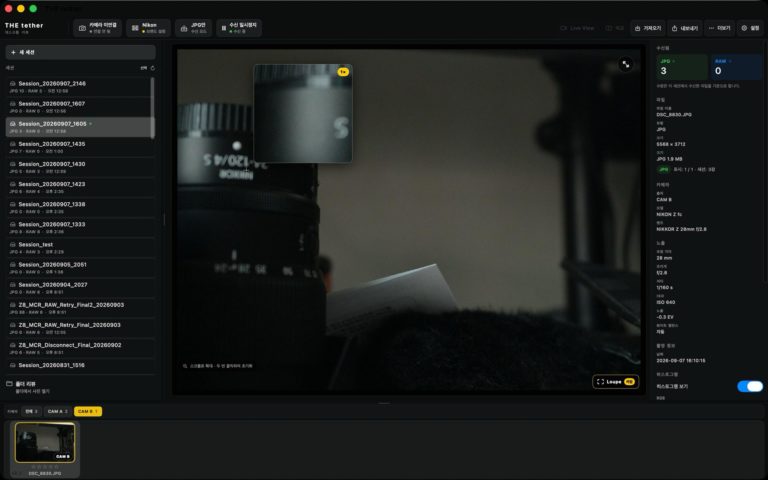Click the expand fullscreen arrows on the preview
The image size is (768, 480).
coord(625,64)
